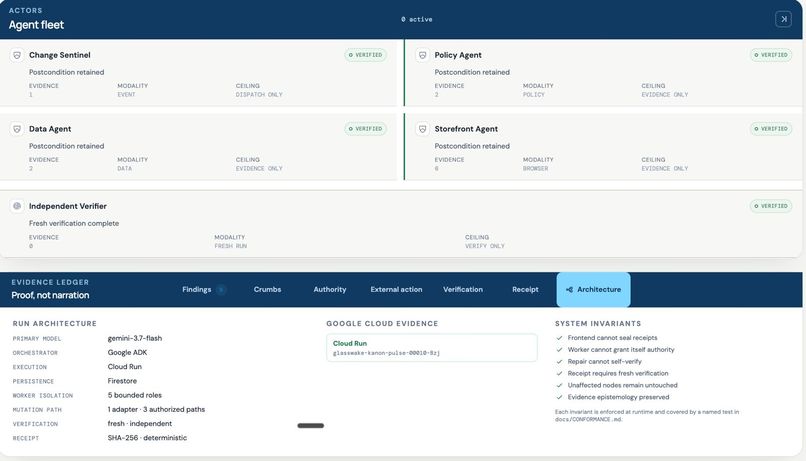Viewport: 806px width, 461px height.
Task: Click the Storefront Agent shield icon
Action: pos(423,129)
